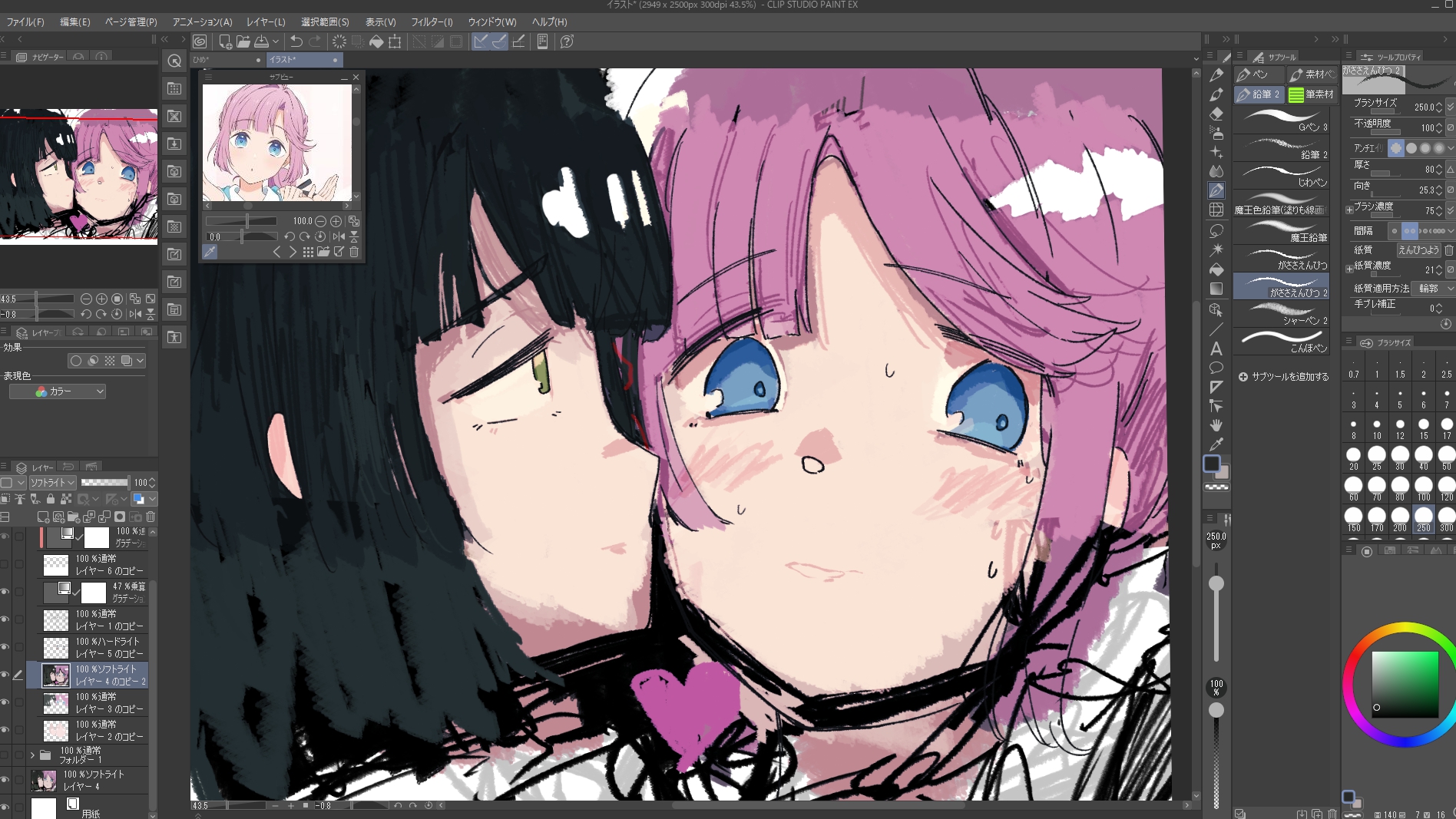Click inside the green color square picker
This screenshot has width=1456, height=819.
(x=1405, y=683)
